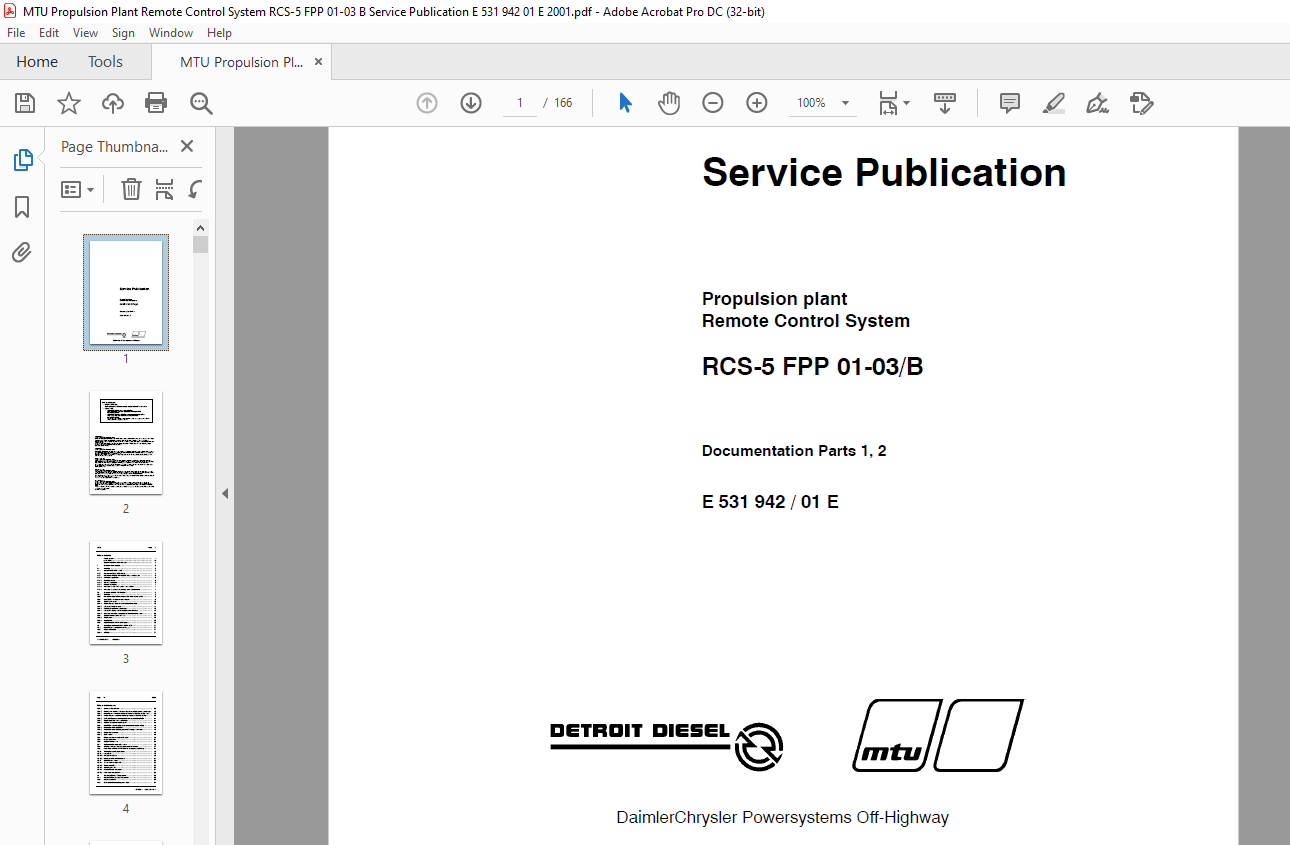Image resolution: width=1290 pixels, height=845 pixels.
Task: Collapse the navigation pane using the side arrow
Action: pos(225,493)
